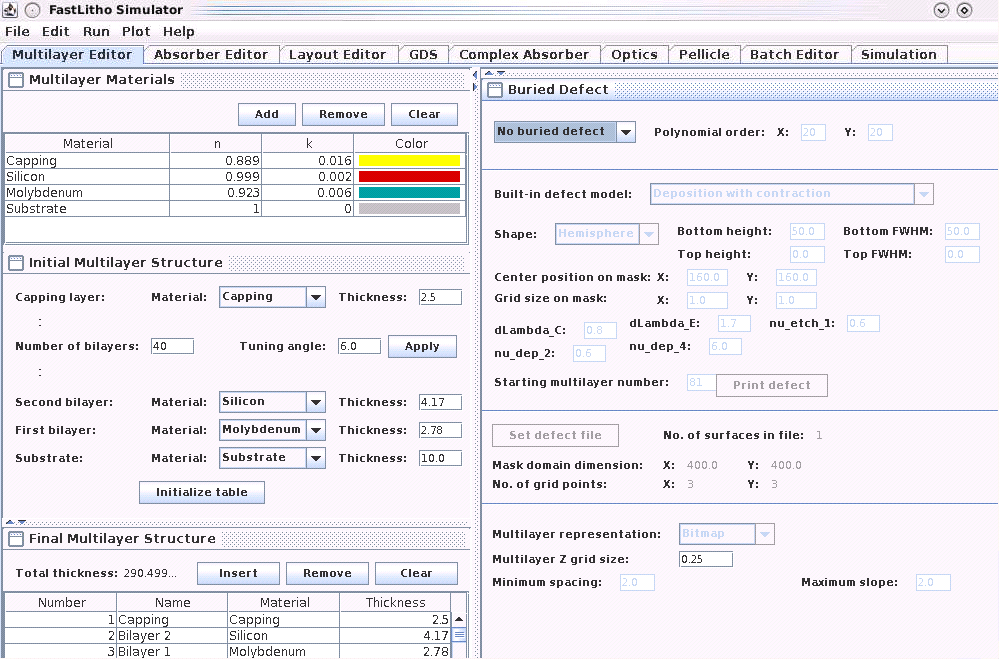Click the scroll-up arrow of the Final Multilayer table
Viewport: 999px width, 659px height.
point(459,620)
